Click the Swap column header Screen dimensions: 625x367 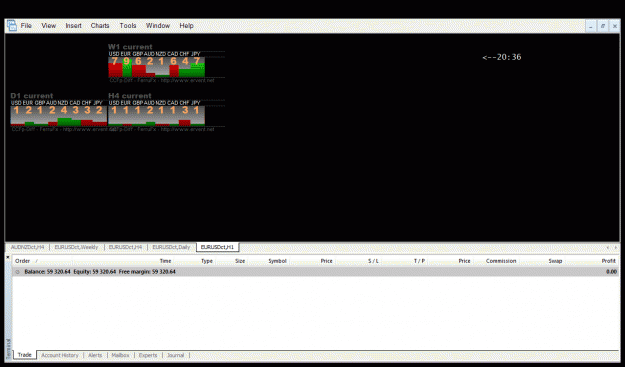555,261
